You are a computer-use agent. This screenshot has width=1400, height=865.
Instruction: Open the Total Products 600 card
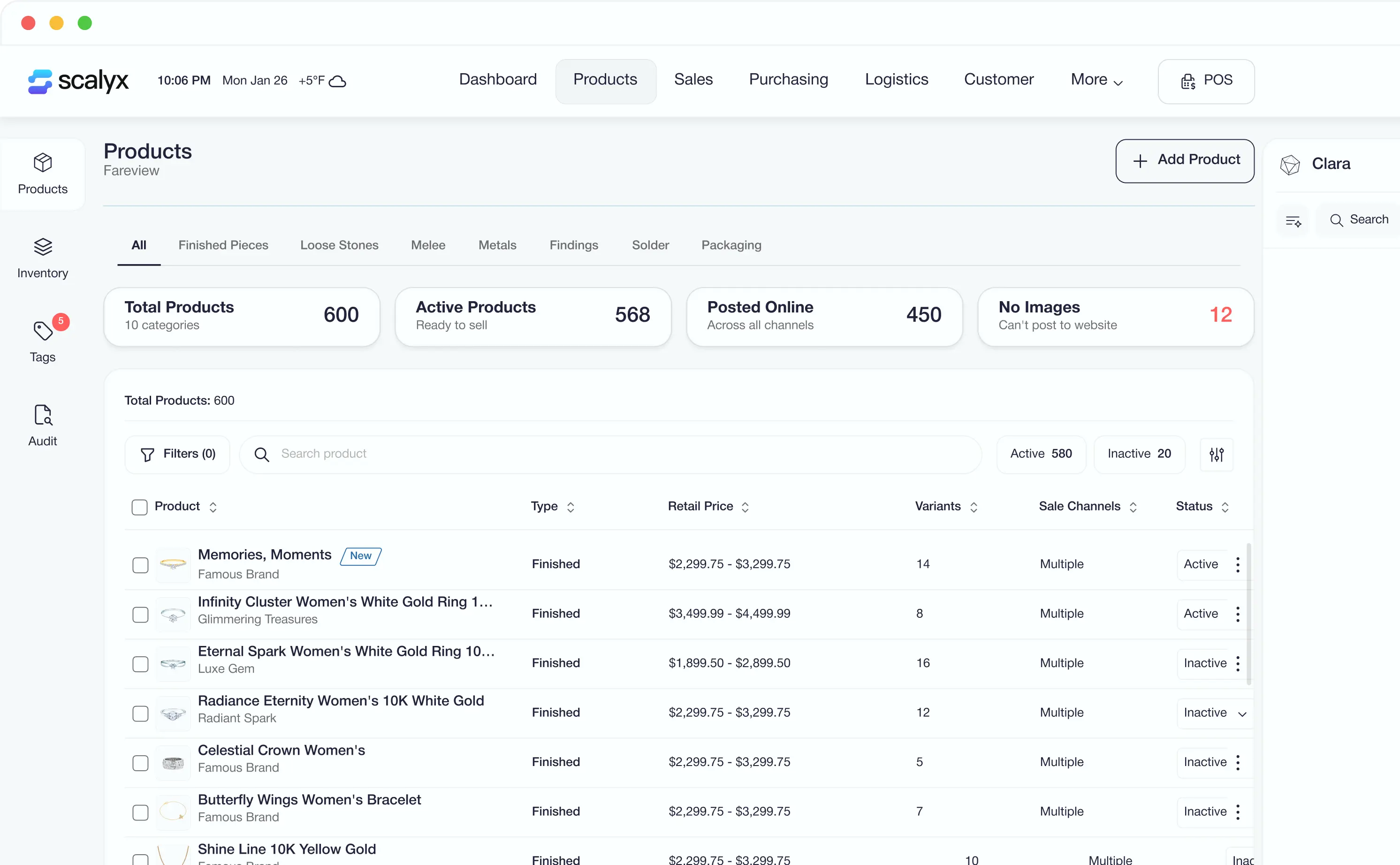point(242,316)
